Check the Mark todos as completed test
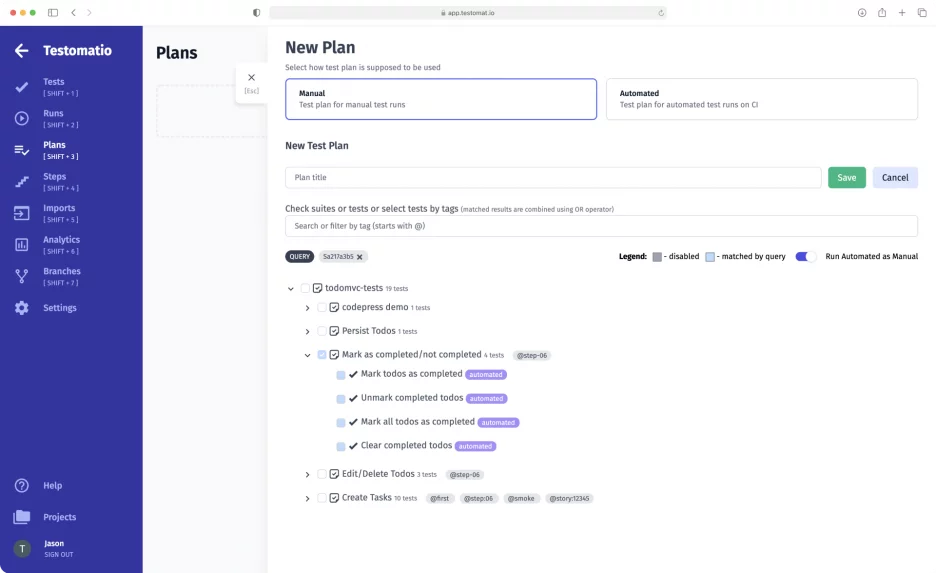936x573 pixels. pyautogui.click(x=341, y=375)
